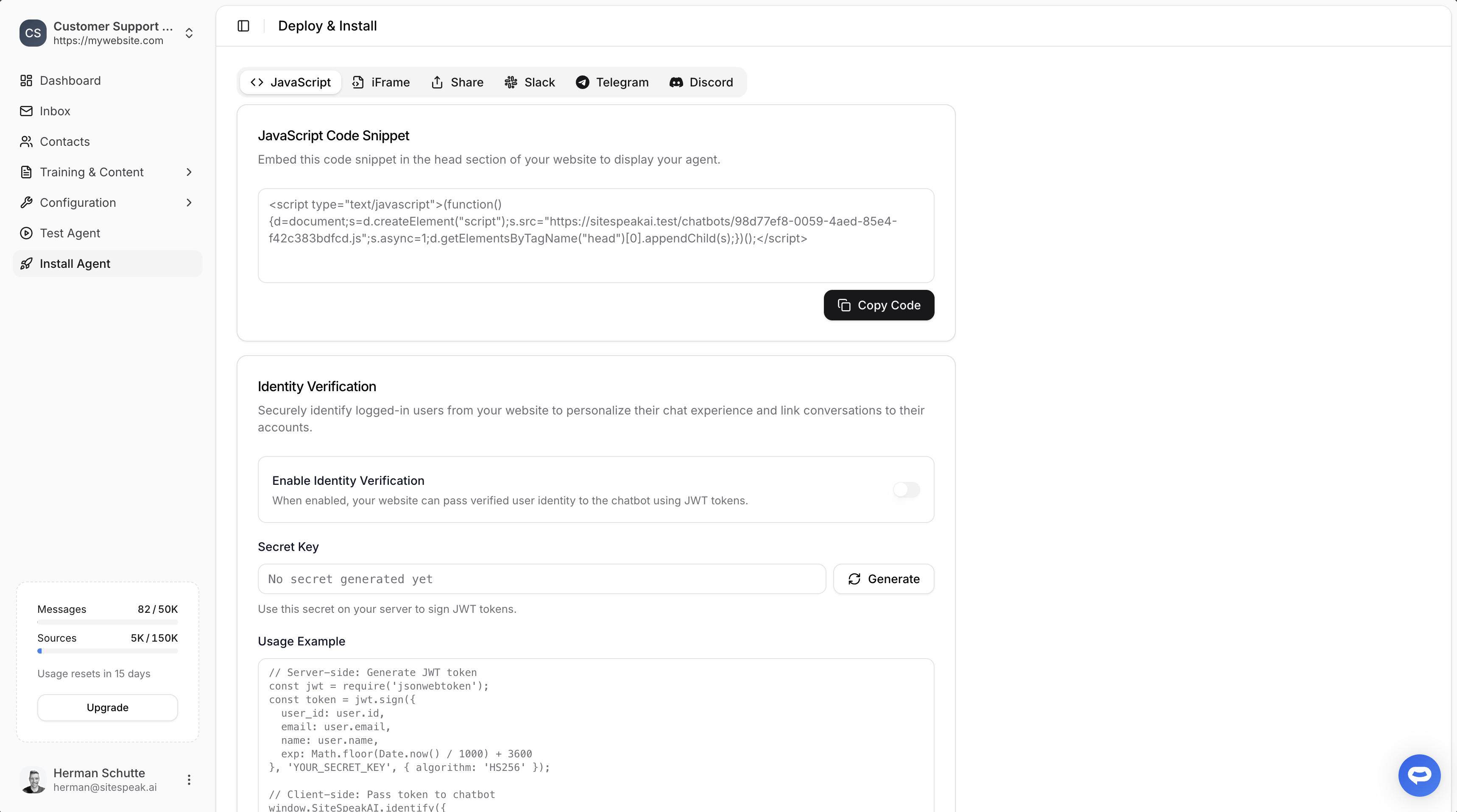Open the workspace switcher chevron
The width and height of the screenshot is (1457, 812).
[189, 33]
